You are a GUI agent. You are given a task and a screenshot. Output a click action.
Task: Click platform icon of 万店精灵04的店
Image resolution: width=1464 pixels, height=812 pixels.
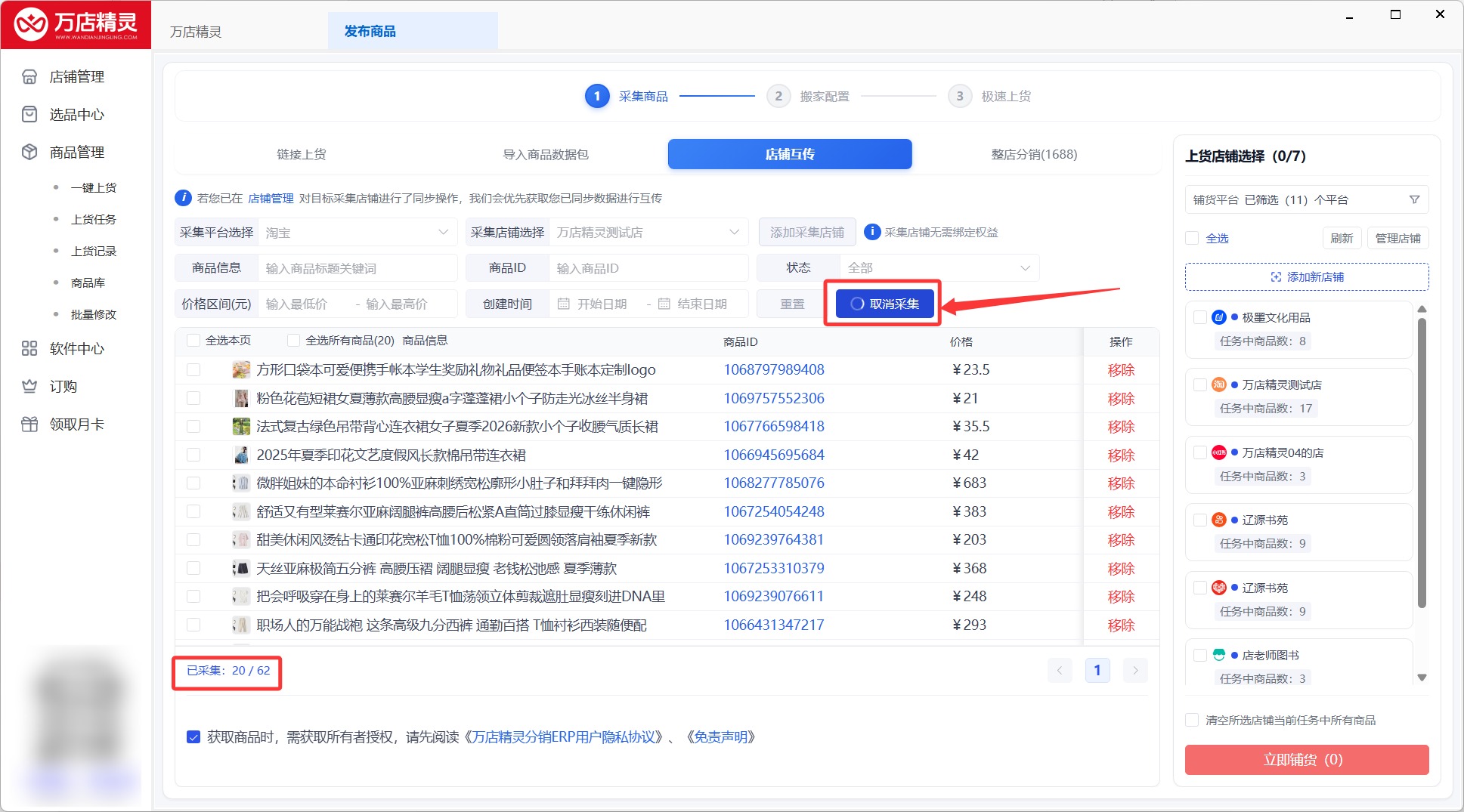1218,452
